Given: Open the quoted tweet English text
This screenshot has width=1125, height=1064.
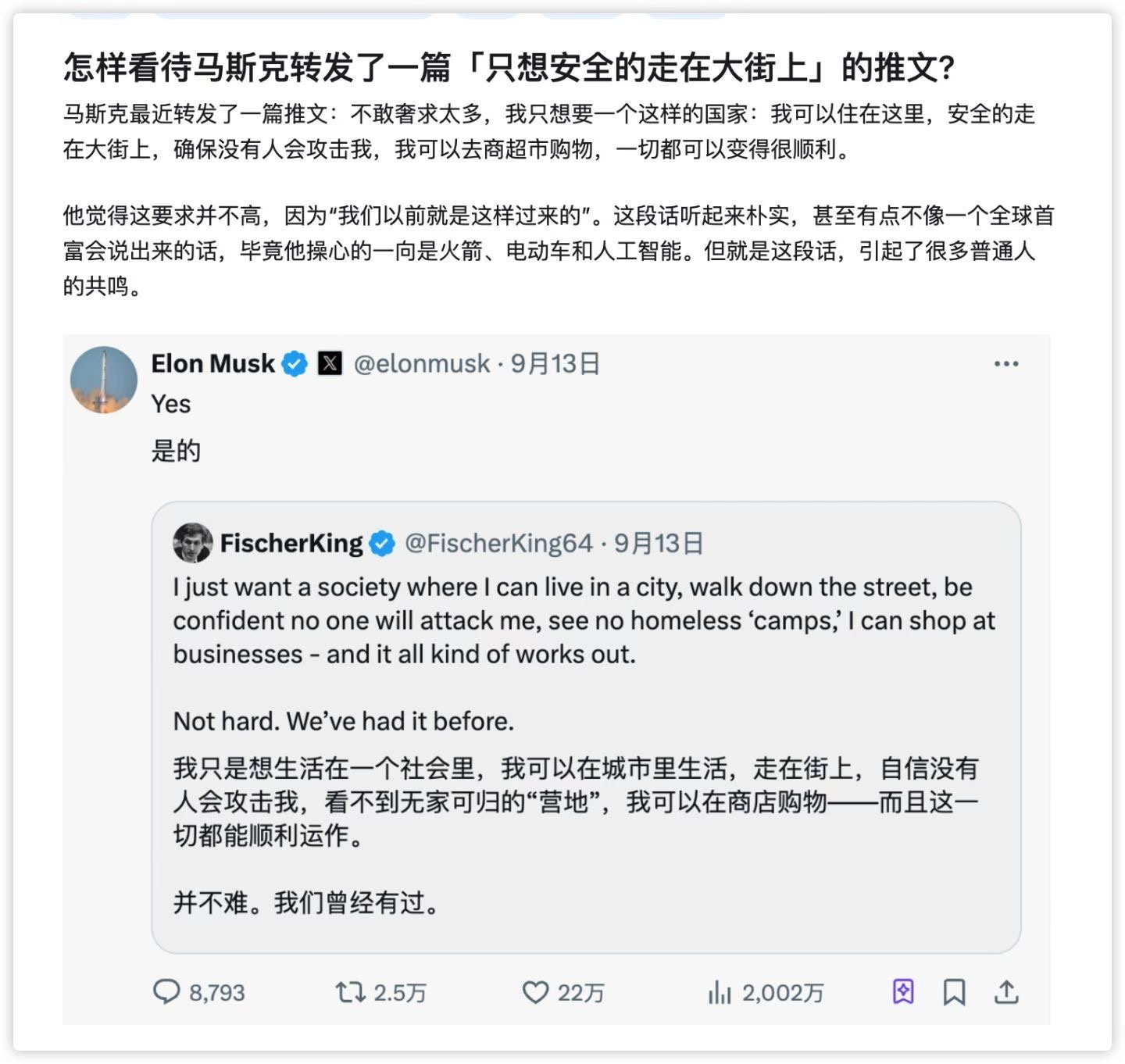Looking at the screenshot, I should (x=584, y=620).
